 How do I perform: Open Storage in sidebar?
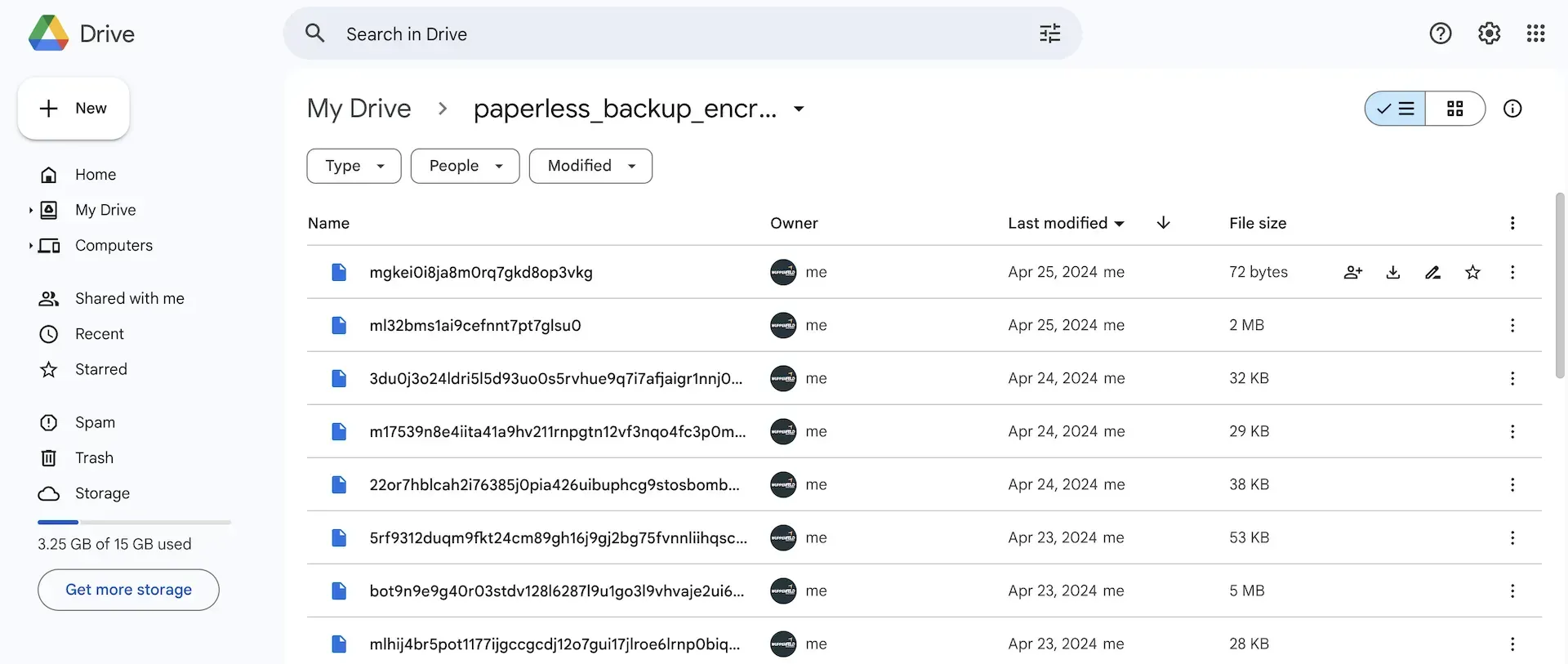[102, 493]
